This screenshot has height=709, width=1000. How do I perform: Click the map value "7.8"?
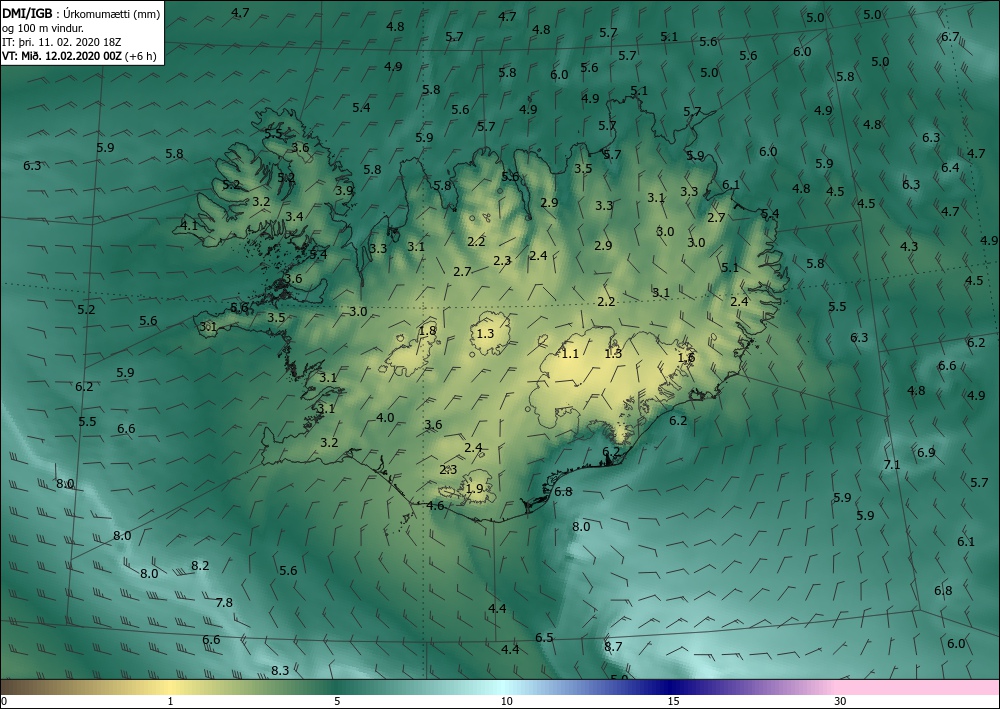tap(224, 603)
